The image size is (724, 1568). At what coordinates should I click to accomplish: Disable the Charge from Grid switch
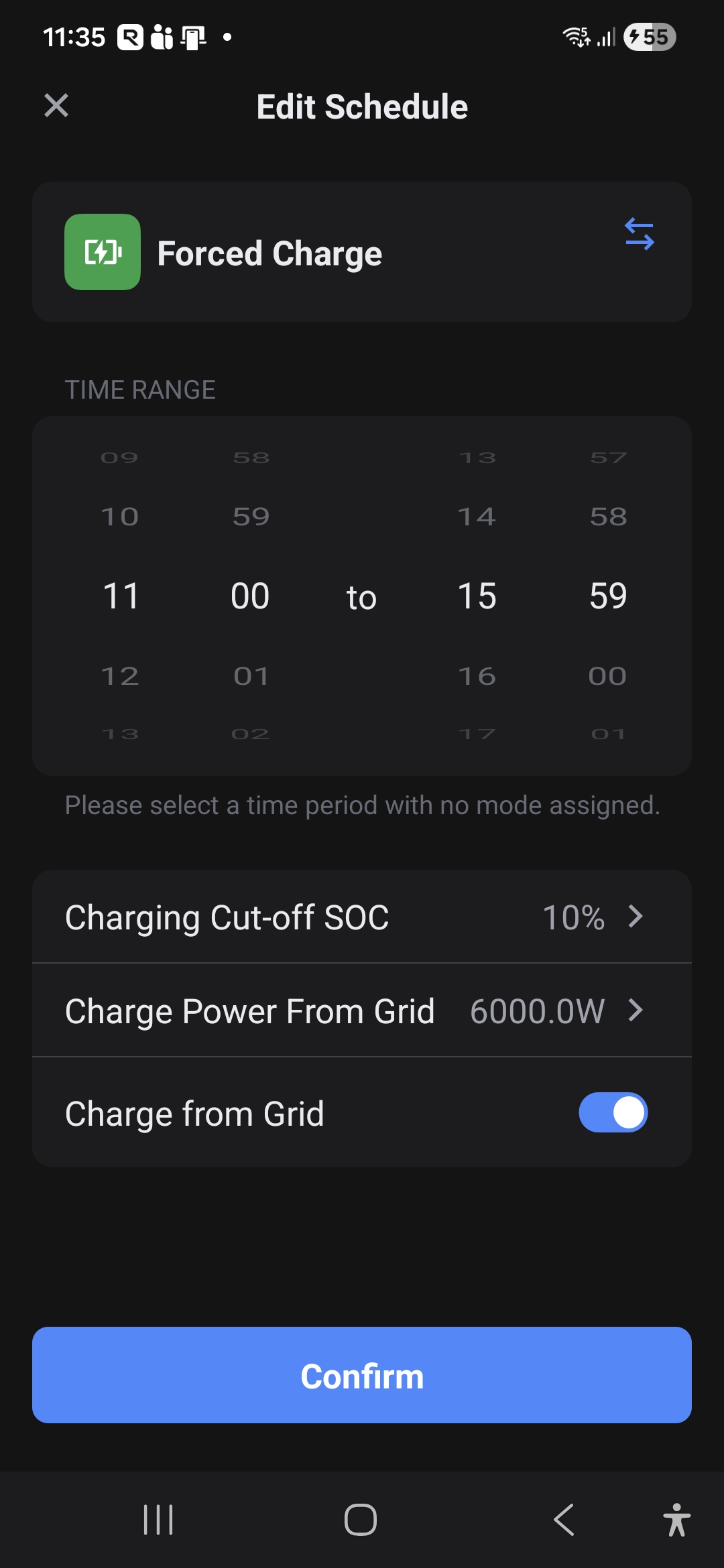pyautogui.click(x=613, y=1112)
